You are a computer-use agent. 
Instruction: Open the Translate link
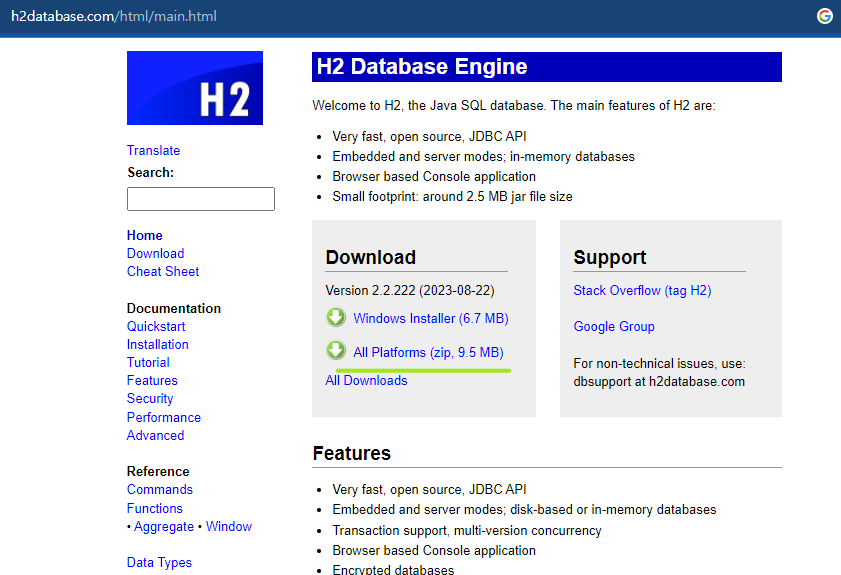153,150
